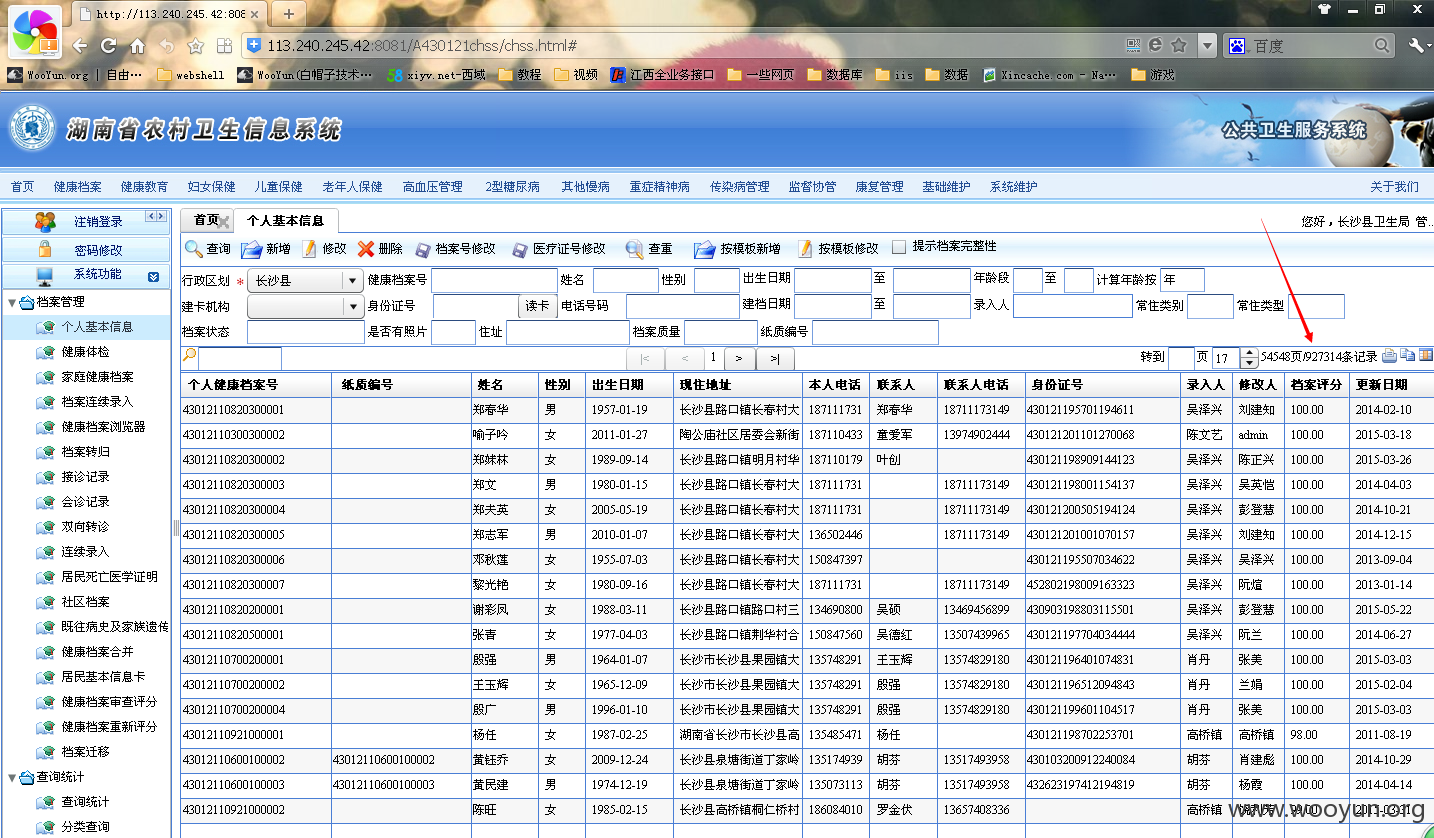Click the copy icon beside record count
The width and height of the screenshot is (1434, 838).
tap(1408, 356)
